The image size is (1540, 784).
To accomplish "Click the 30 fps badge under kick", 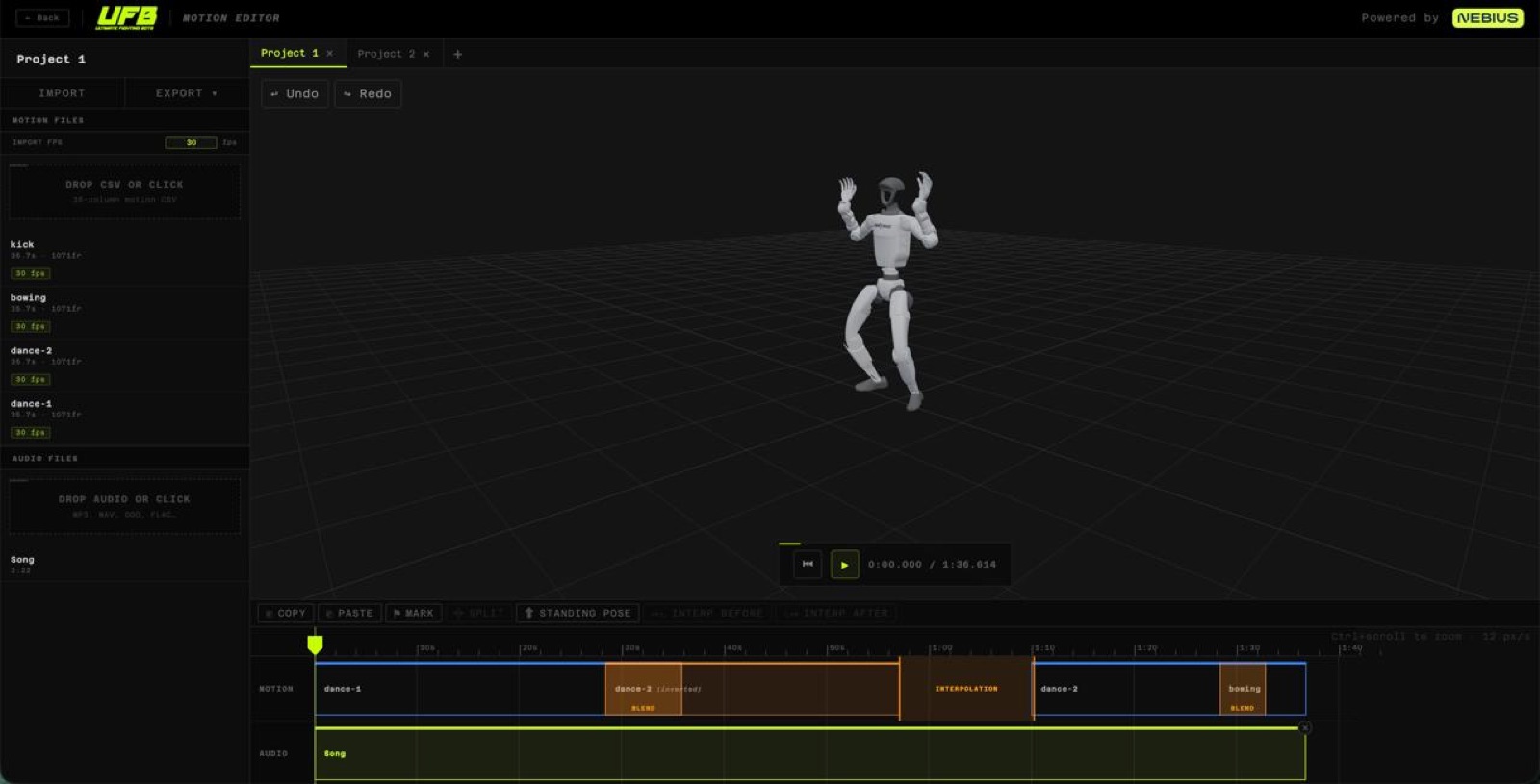I will 30,273.
